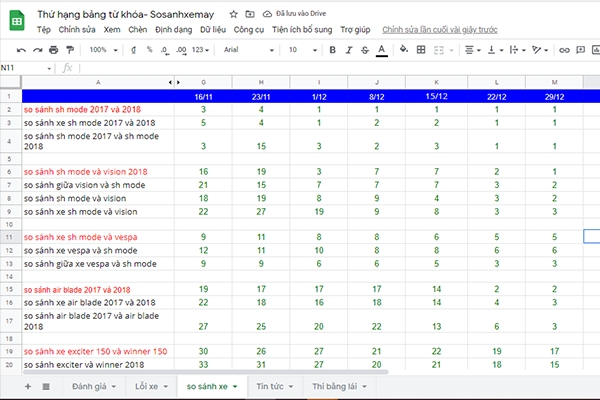Image resolution: width=600 pixels, height=400 pixels.
Task: Open Google Sheets home logo
Action: click(x=17, y=21)
